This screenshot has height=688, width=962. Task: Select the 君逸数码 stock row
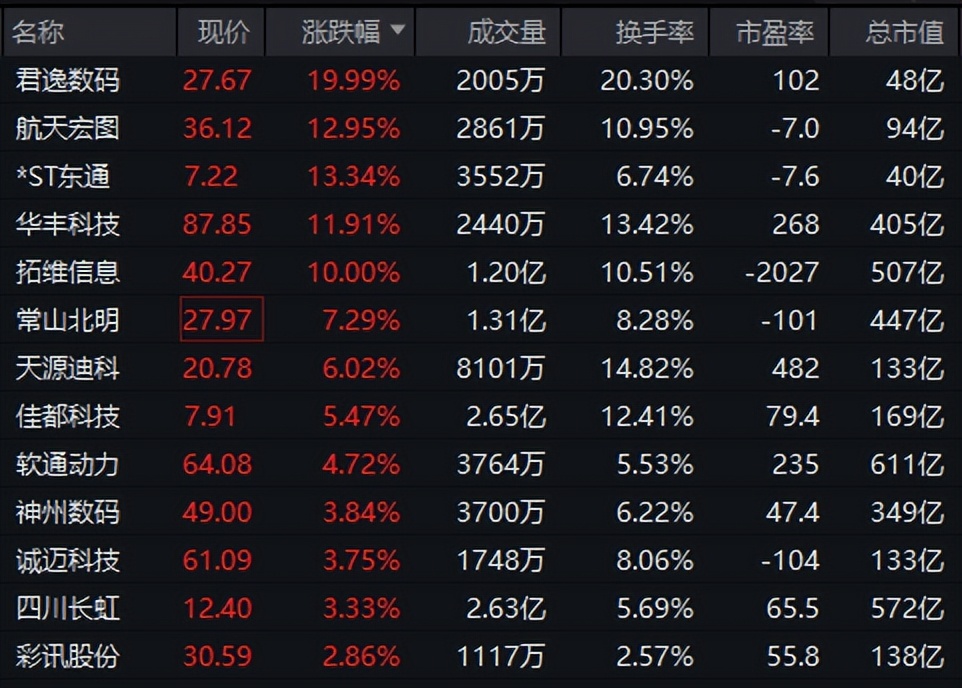coord(481,80)
